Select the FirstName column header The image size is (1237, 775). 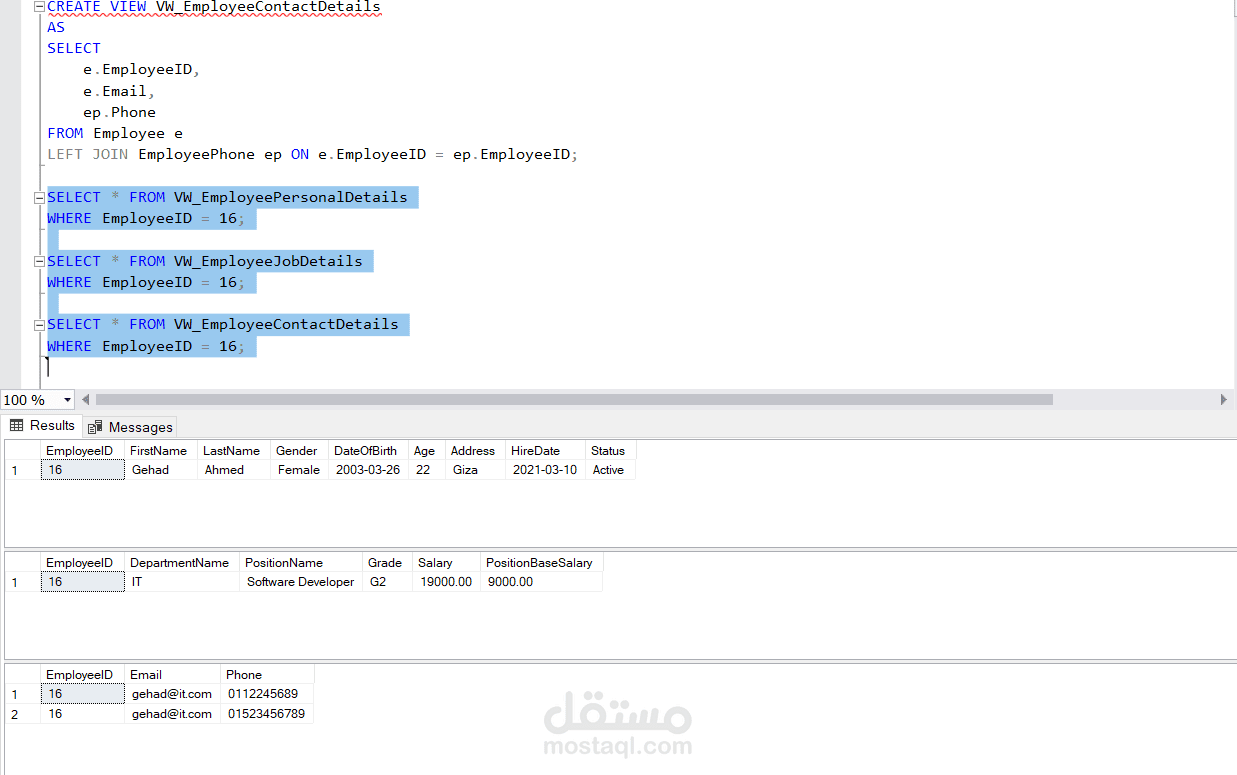(x=161, y=451)
